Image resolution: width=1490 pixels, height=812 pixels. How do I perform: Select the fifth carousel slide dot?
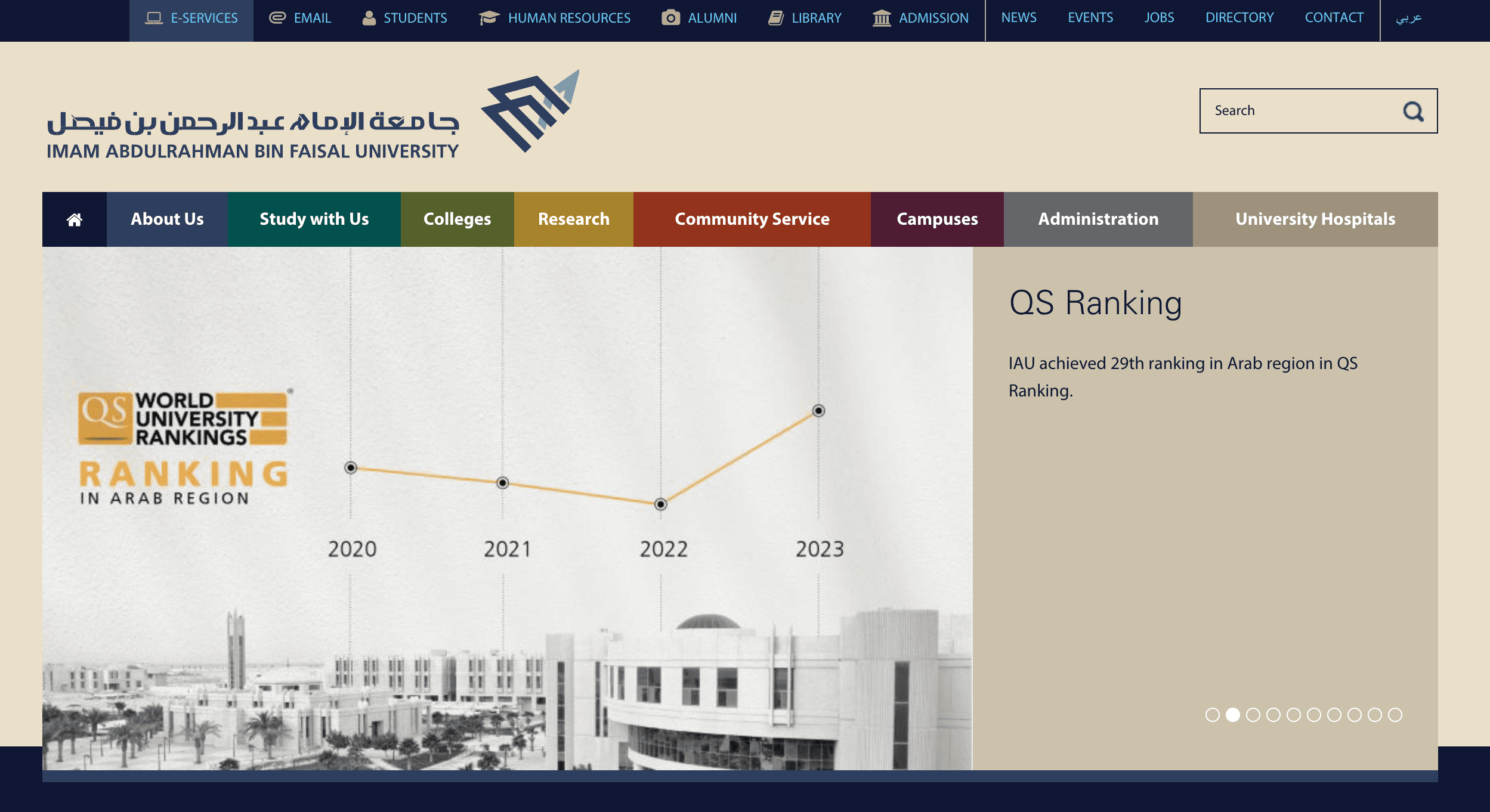coord(1294,715)
